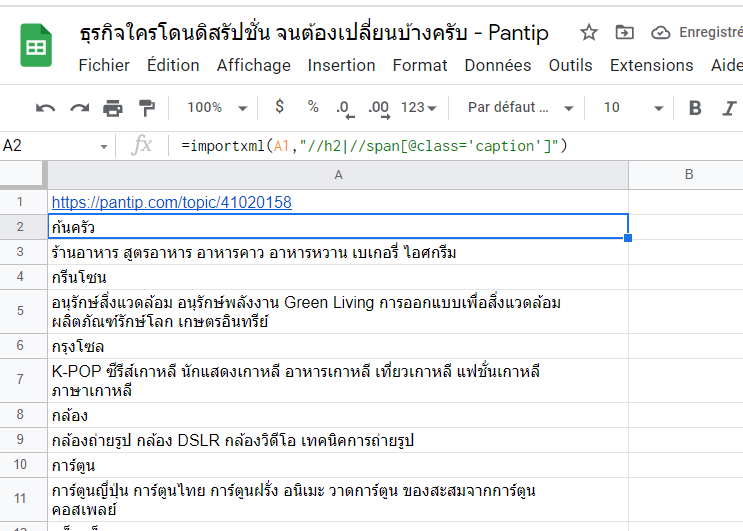Open the Édition menu
Image resolution: width=743 pixels, height=531 pixels.
pos(173,65)
